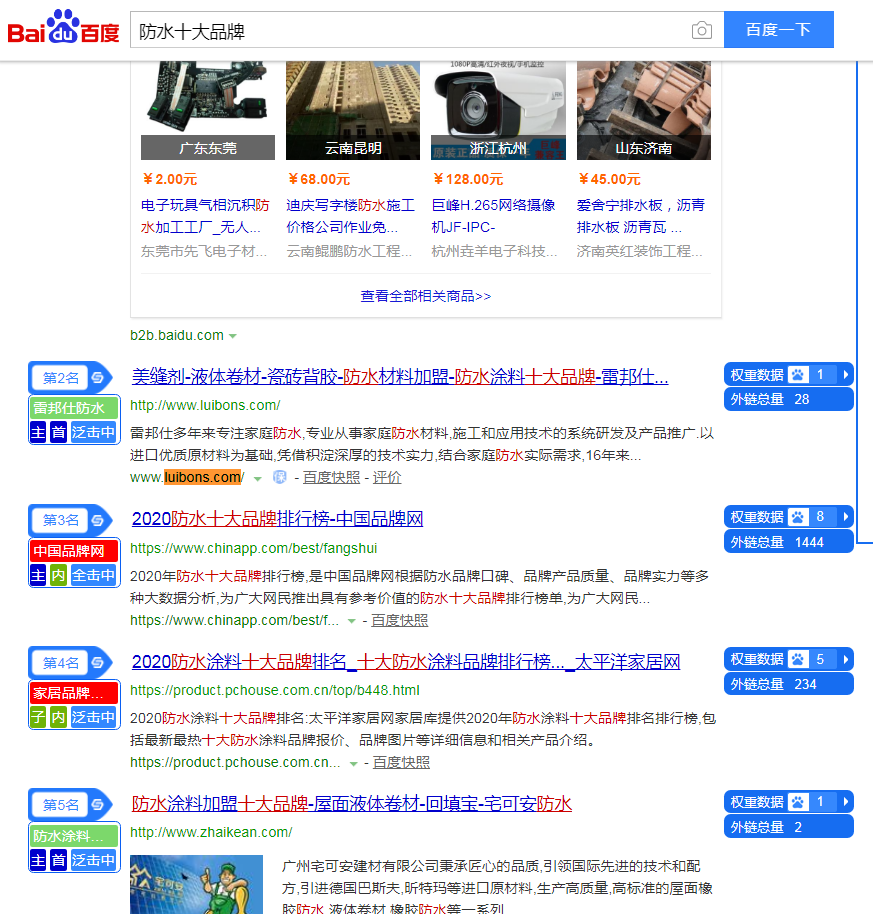Image resolution: width=873 pixels, height=914 pixels.
Task: Open 百度快照 for the chinapp result
Action: (400, 620)
